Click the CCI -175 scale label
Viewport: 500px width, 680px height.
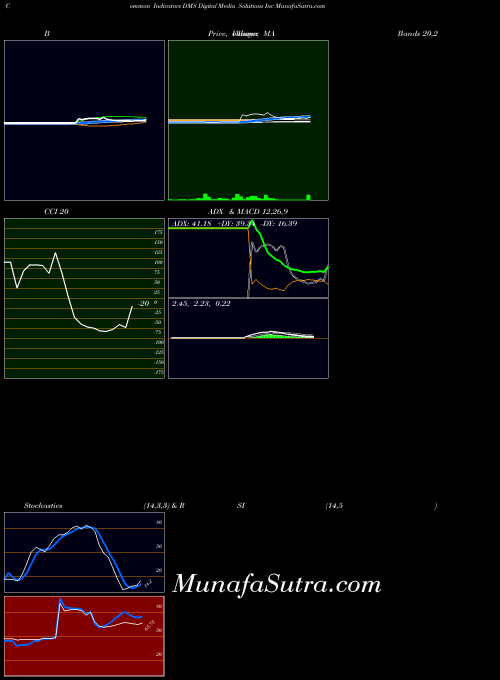tap(158, 372)
